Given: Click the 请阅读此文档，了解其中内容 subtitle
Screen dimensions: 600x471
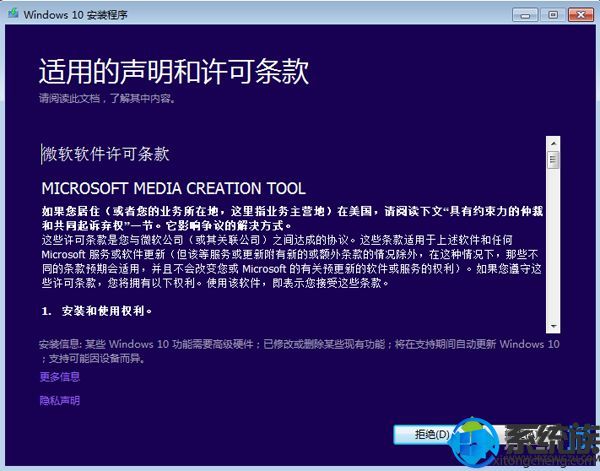Looking at the screenshot, I should 108,99.
